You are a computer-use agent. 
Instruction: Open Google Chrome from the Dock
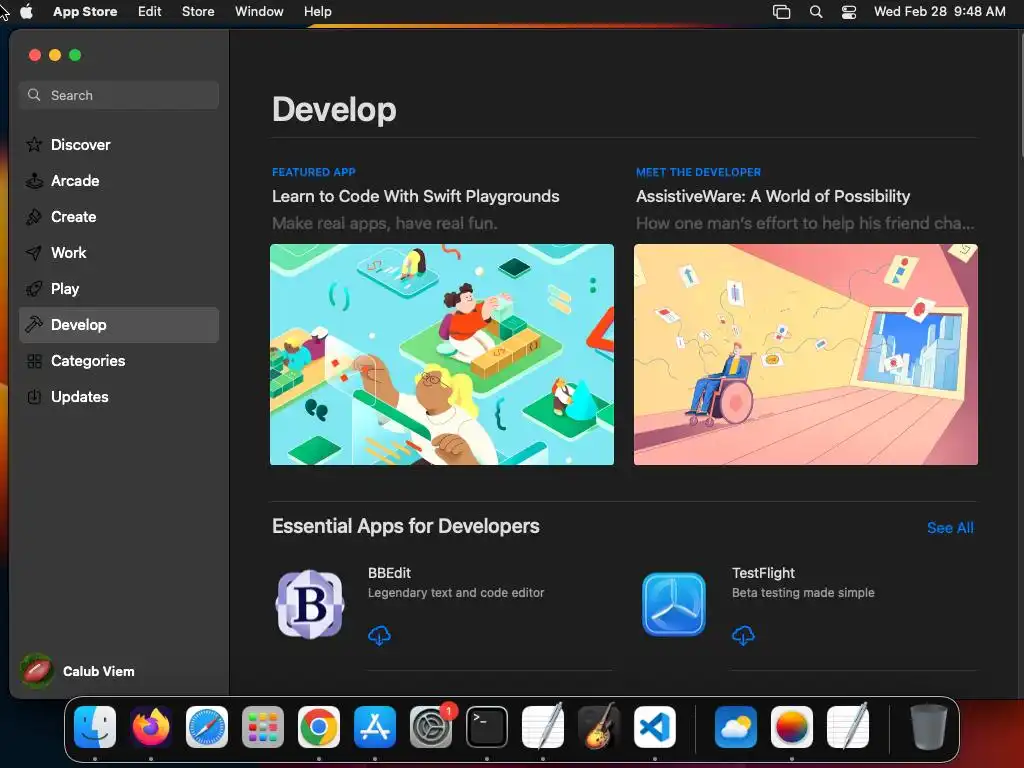pos(319,727)
